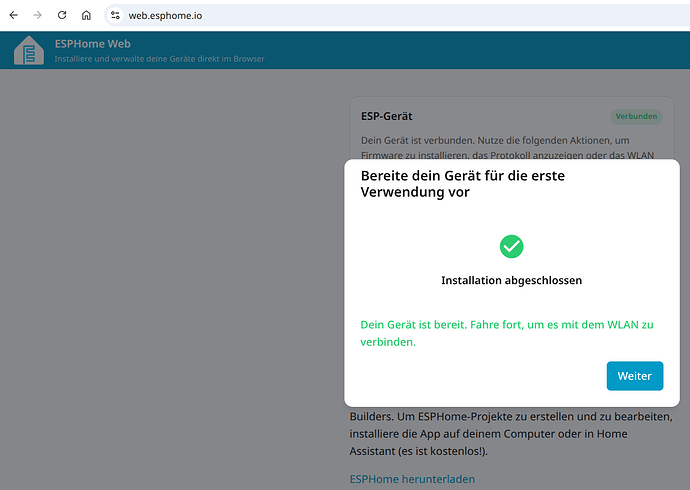Click the Verbunden status badge
The width and height of the screenshot is (690, 490).
pyautogui.click(x=636, y=117)
